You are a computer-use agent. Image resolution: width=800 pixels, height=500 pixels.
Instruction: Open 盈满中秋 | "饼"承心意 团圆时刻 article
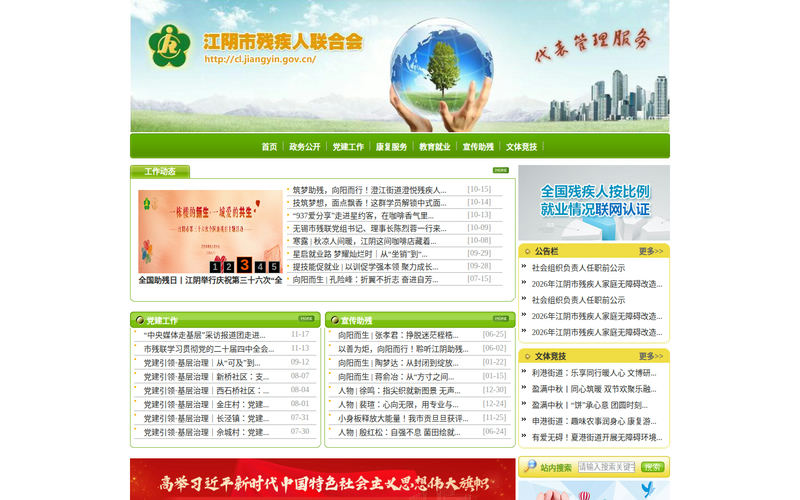click(589, 405)
